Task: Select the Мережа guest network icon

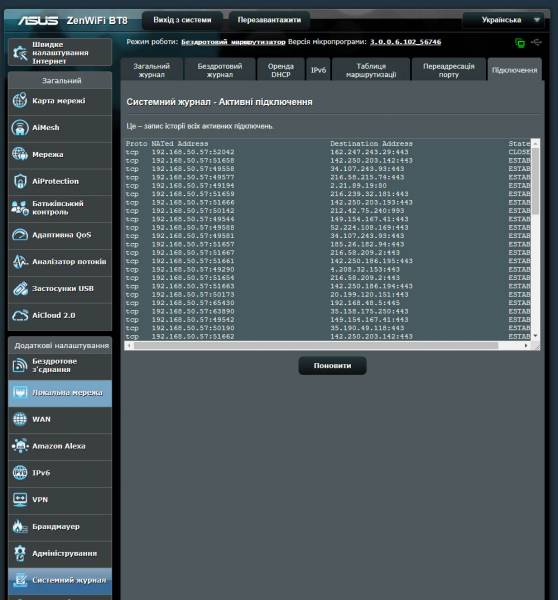Action: pyautogui.click(x=20, y=154)
